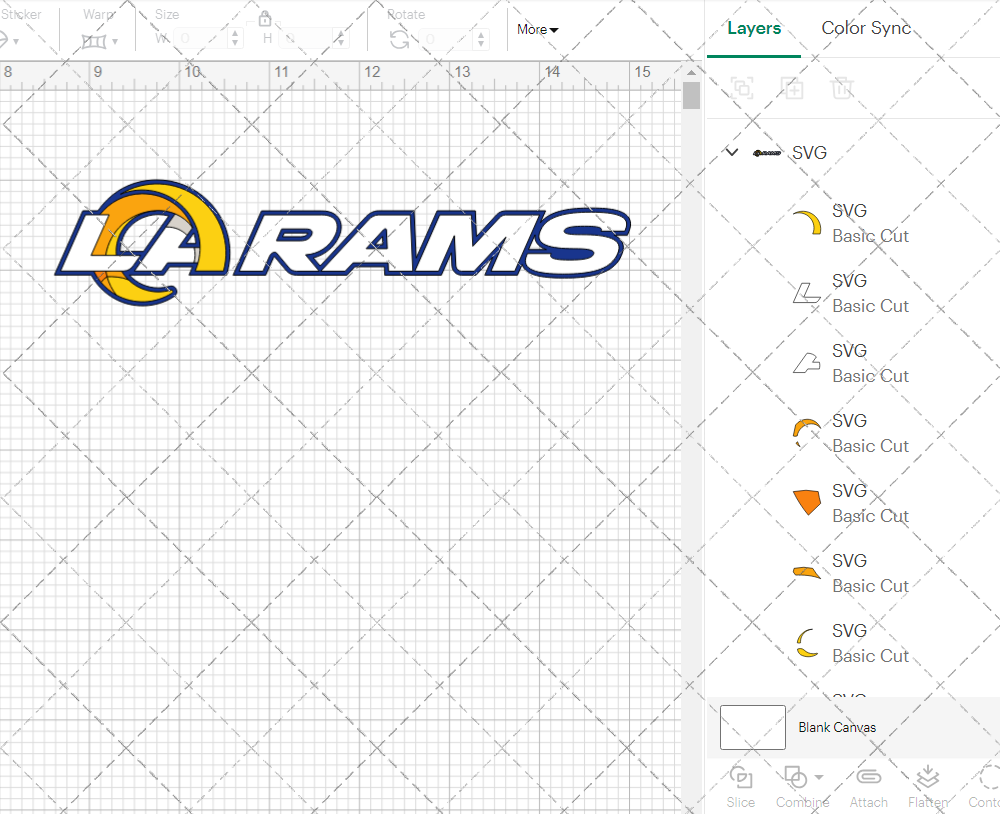Select the Slice tool

click(740, 783)
